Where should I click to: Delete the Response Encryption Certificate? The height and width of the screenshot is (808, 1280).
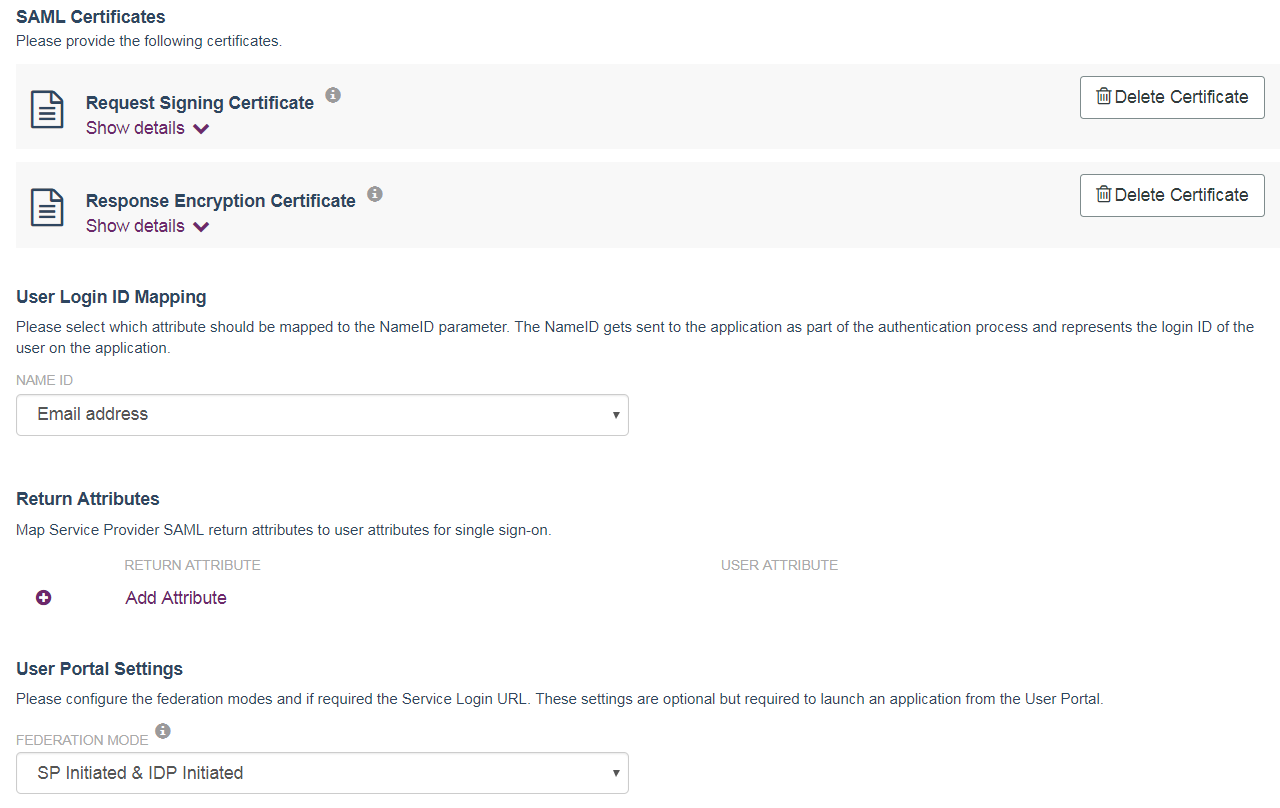tap(1172, 195)
